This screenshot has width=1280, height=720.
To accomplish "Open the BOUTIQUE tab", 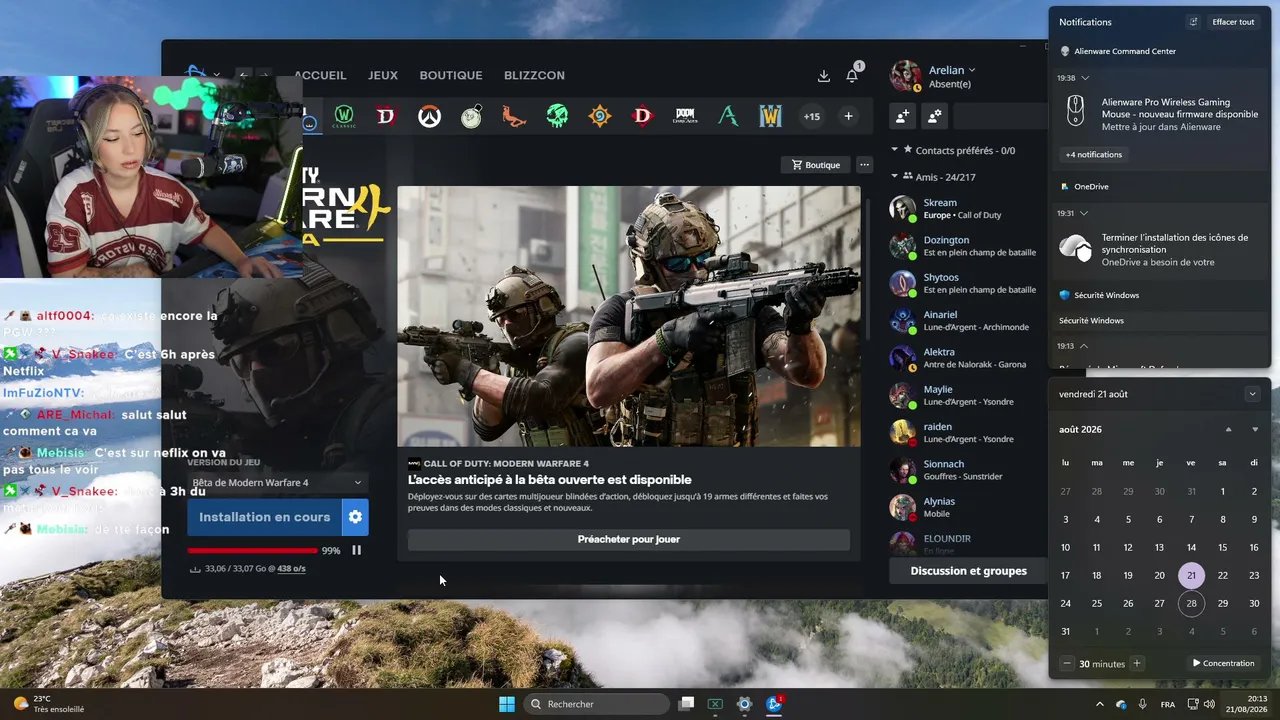I will point(451,75).
